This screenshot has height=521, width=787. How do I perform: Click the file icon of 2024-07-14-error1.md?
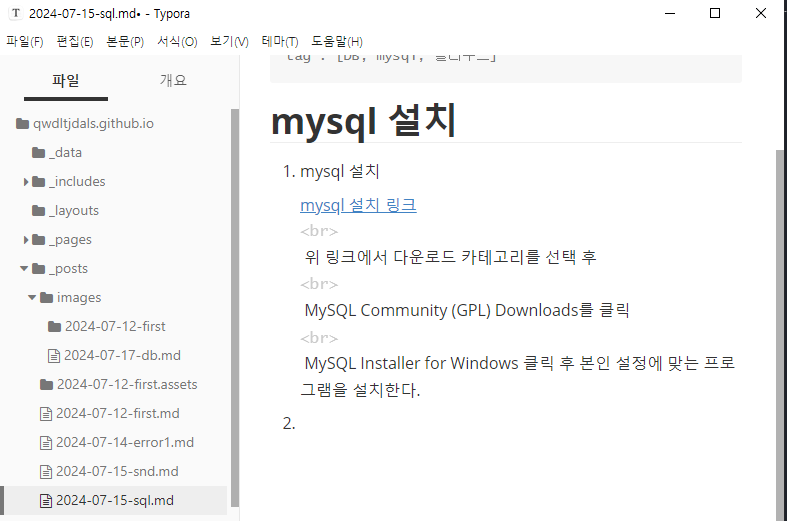46,443
